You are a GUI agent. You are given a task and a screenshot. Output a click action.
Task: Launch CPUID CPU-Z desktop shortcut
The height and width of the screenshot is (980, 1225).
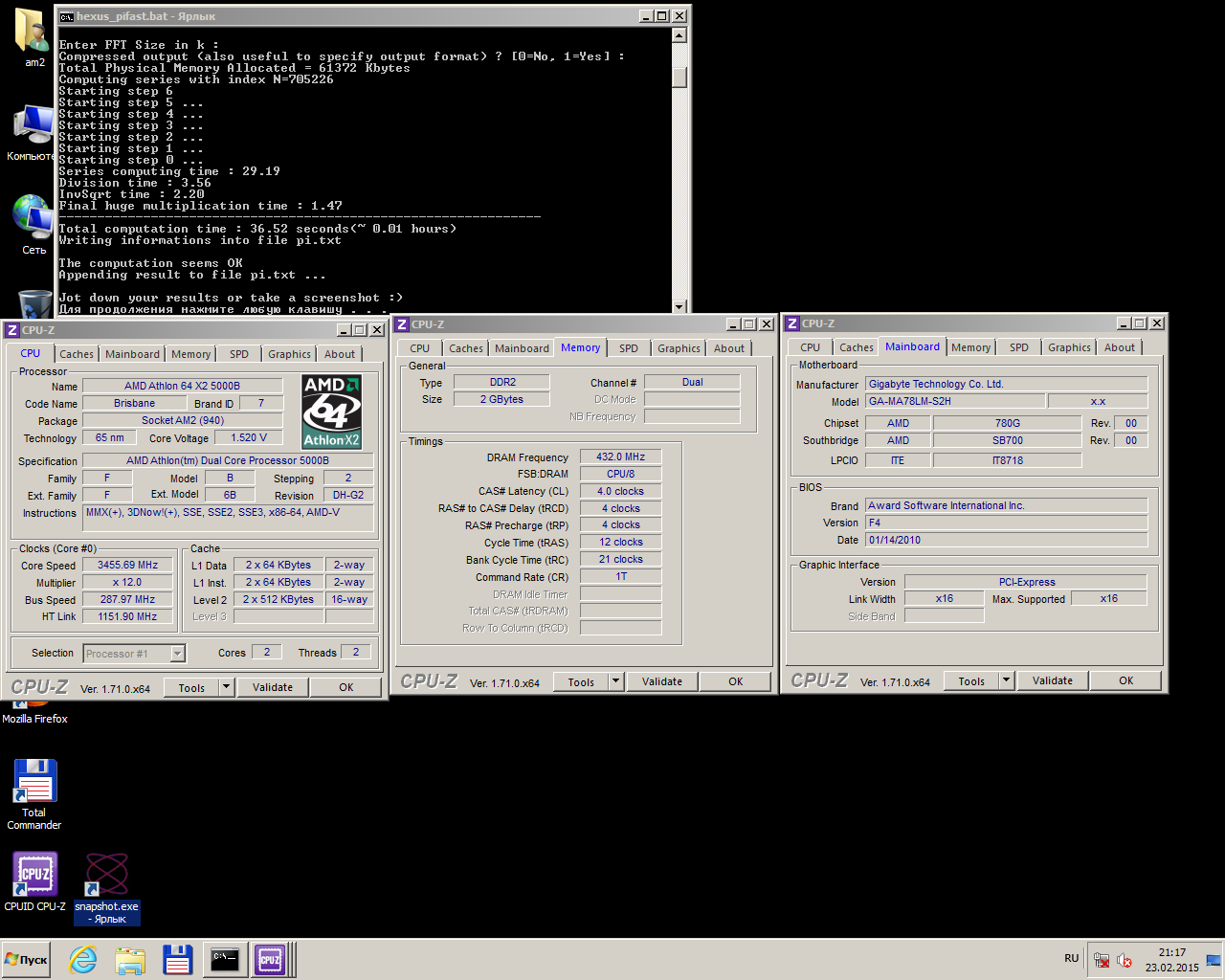point(34,880)
